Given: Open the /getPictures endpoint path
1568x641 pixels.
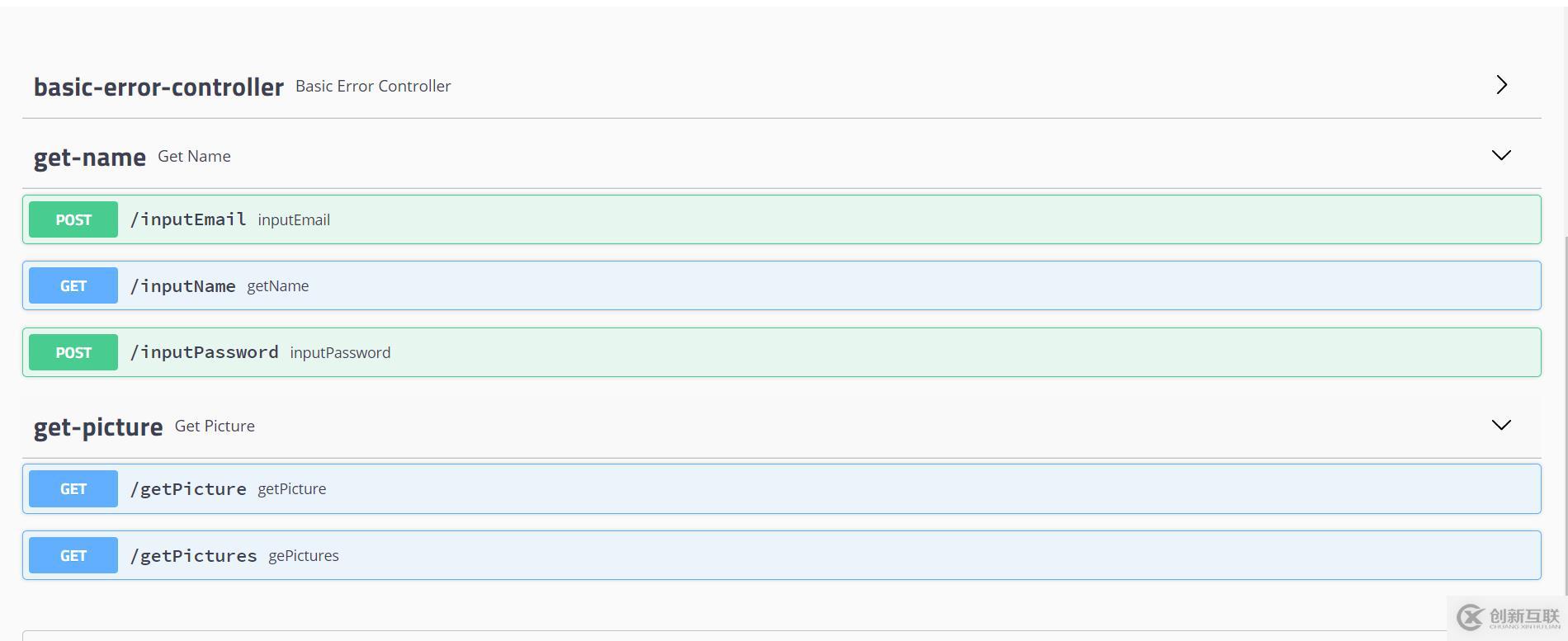Looking at the screenshot, I should pos(194,555).
